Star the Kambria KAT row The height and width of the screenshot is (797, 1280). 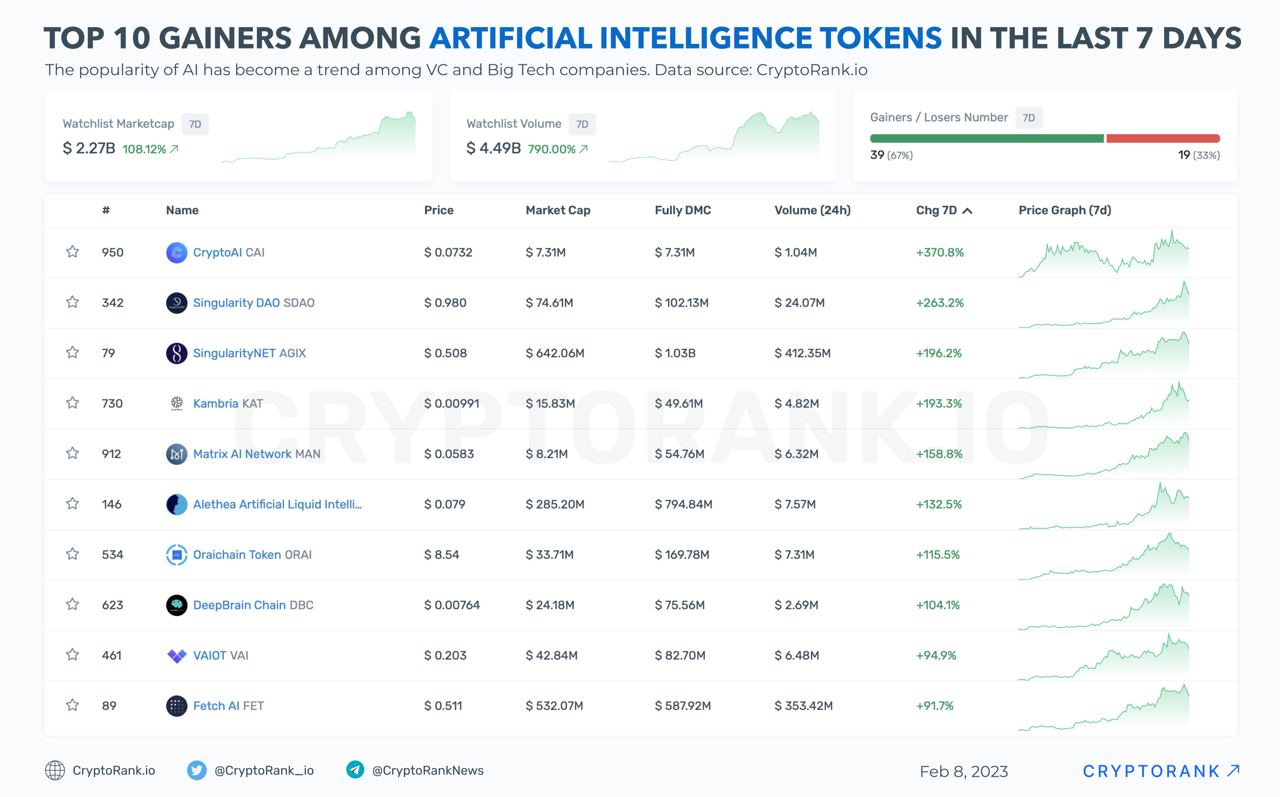72,403
